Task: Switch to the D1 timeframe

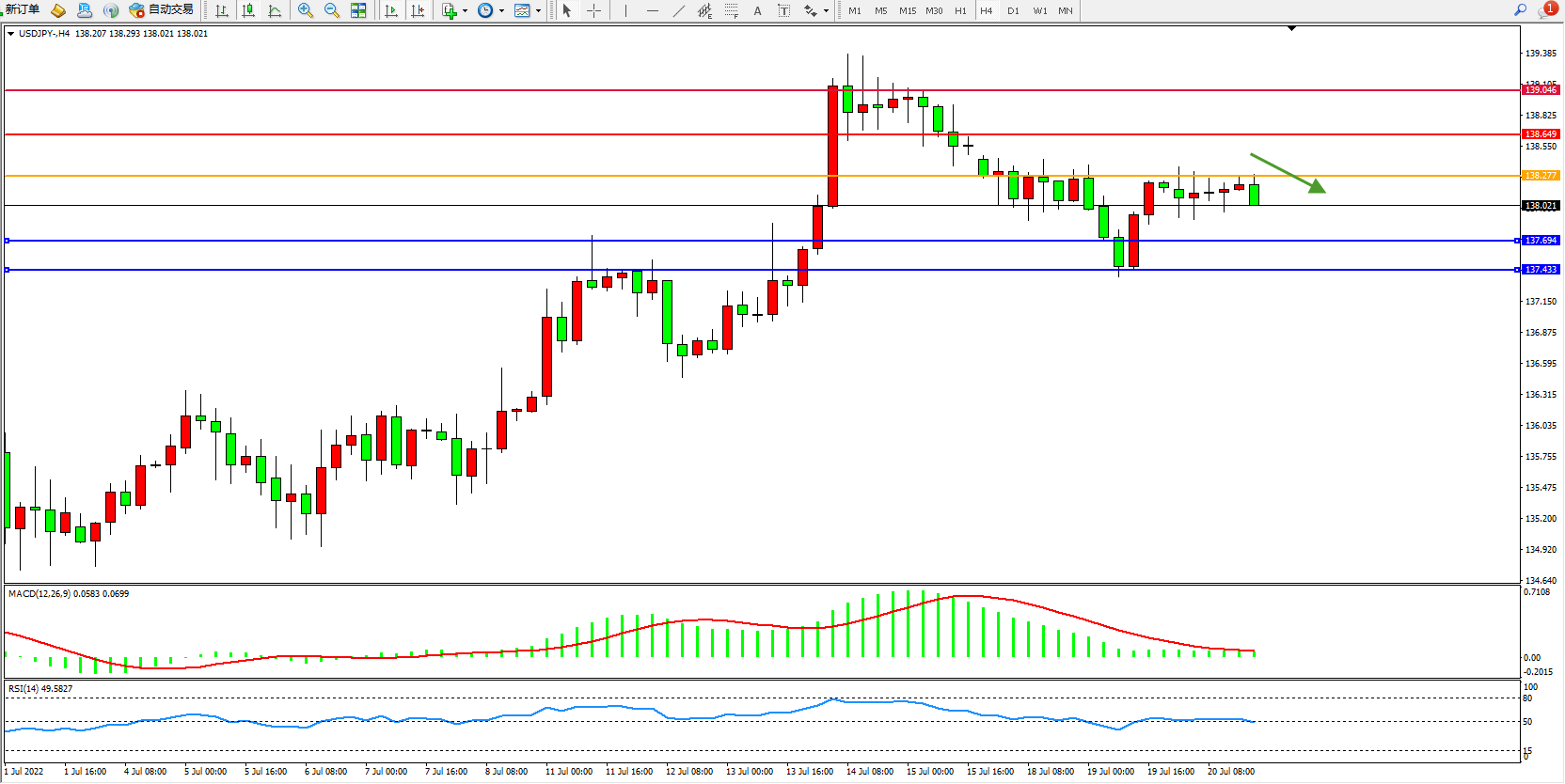Action: tap(1013, 10)
